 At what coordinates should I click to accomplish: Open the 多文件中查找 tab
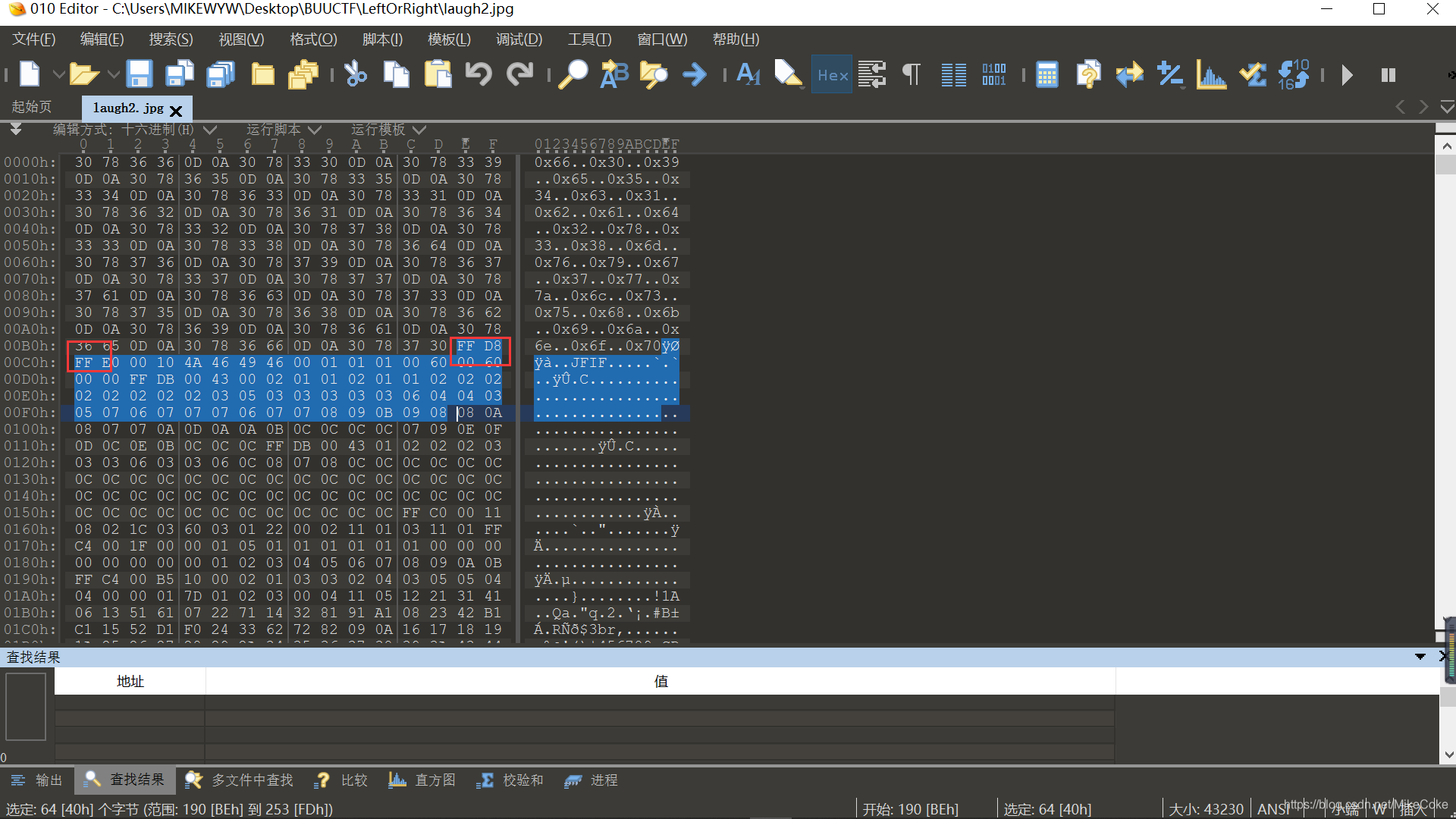tap(239, 780)
